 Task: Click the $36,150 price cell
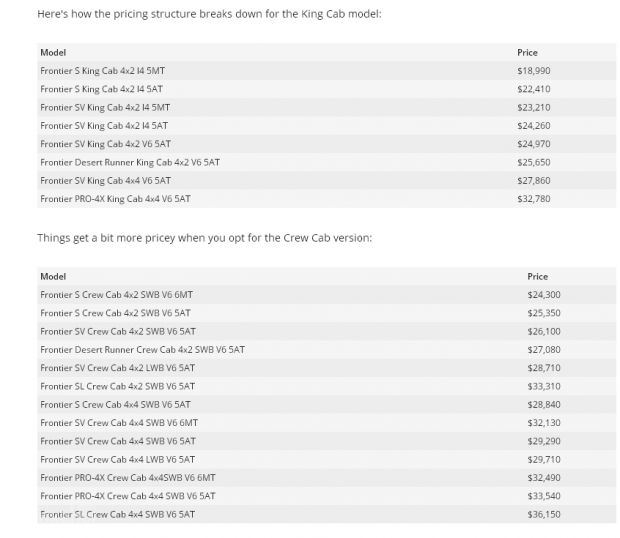pos(543,514)
